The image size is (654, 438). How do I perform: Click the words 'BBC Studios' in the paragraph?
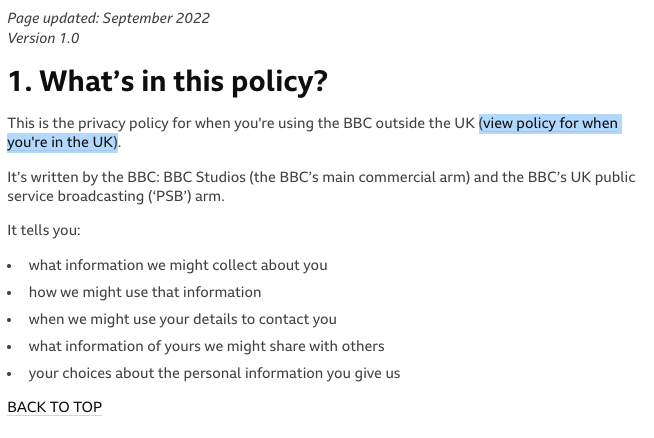204,177
